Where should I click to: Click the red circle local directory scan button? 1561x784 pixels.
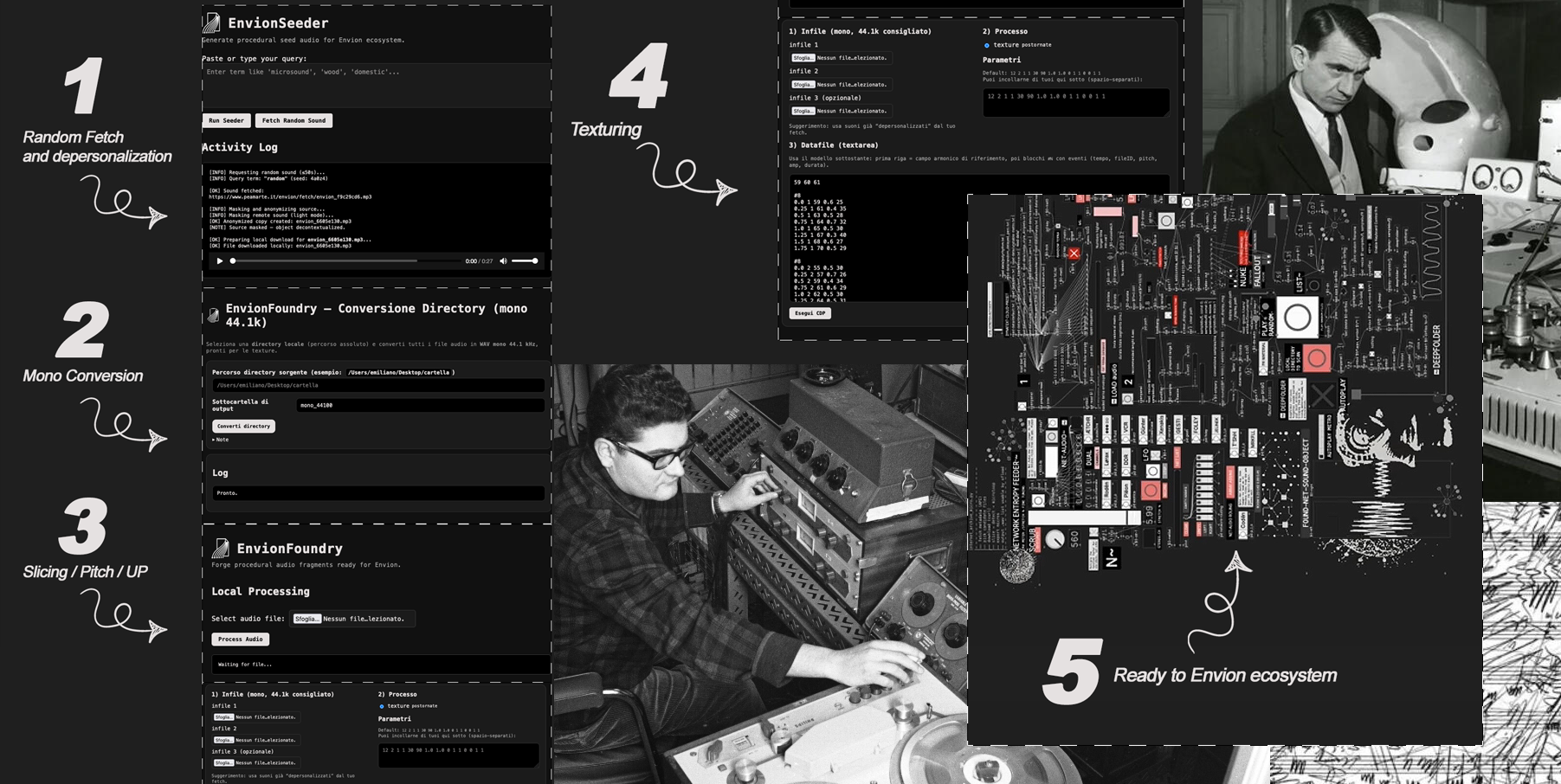coord(1316,357)
